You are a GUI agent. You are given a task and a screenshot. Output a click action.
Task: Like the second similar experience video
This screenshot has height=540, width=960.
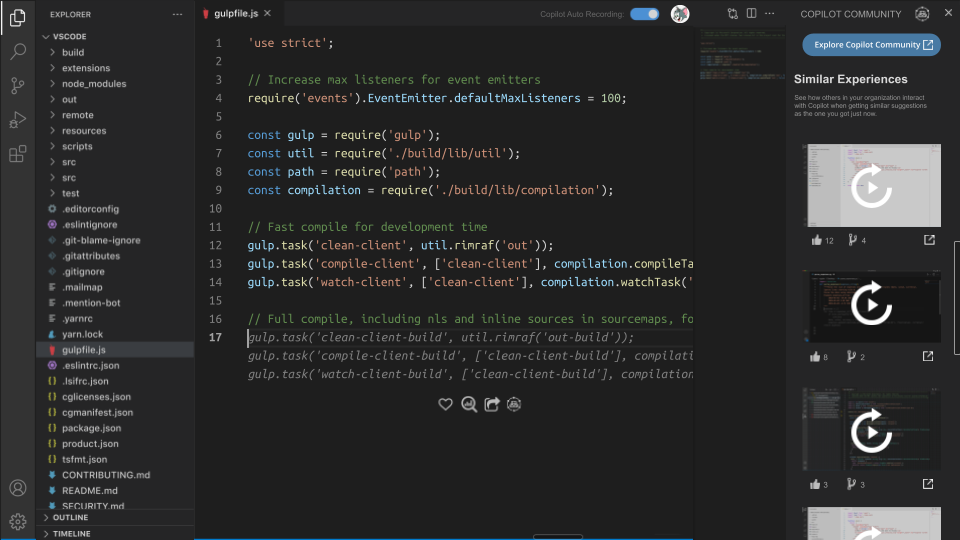[x=816, y=357]
